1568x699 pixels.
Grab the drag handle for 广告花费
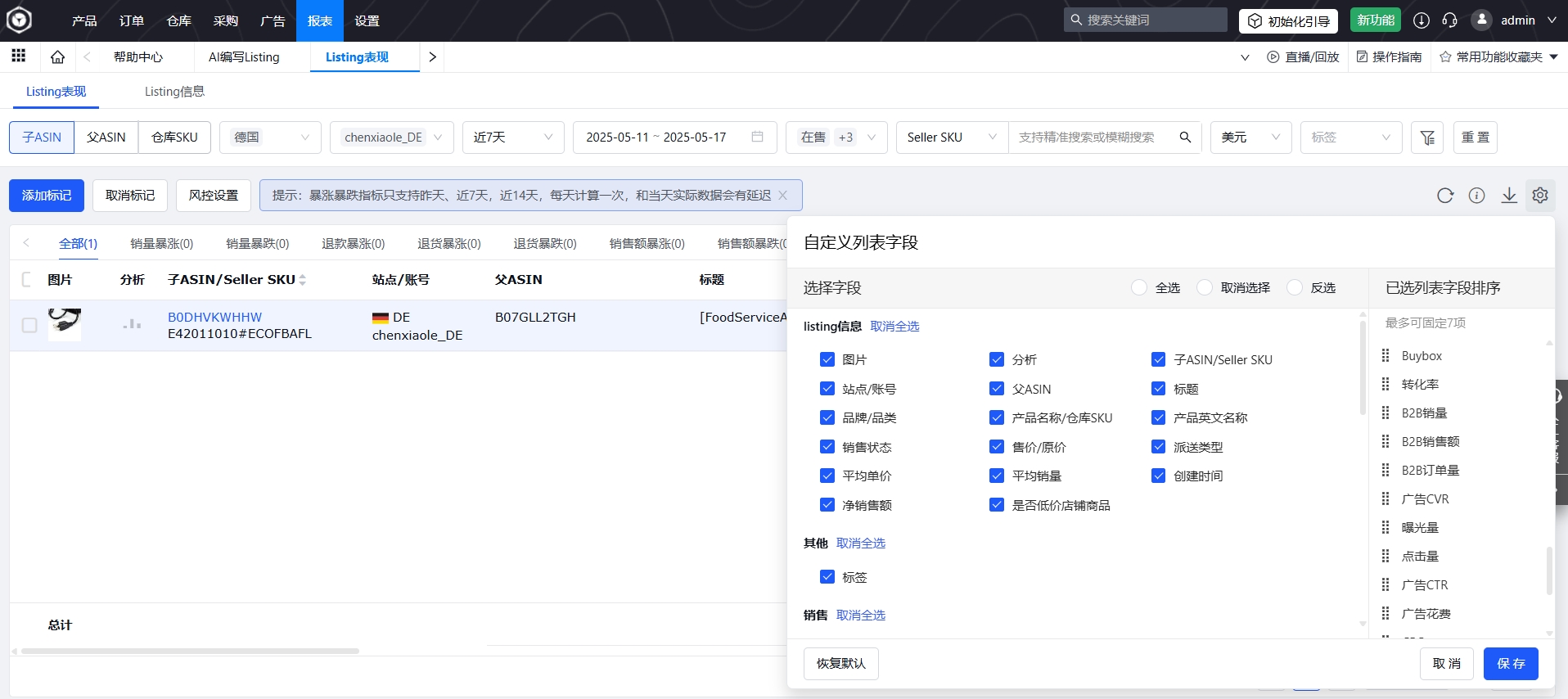[1386, 613]
